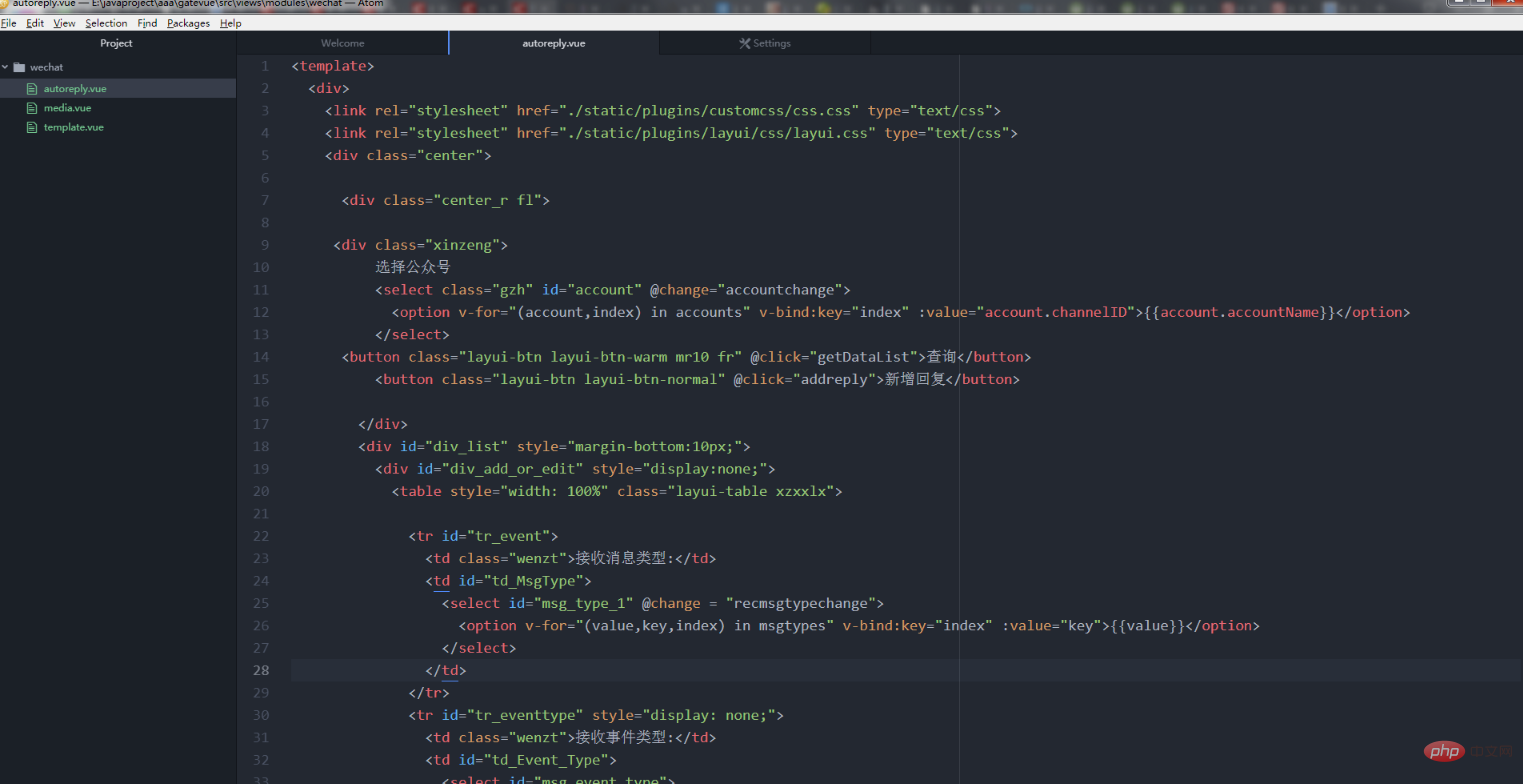Open the File menu
The image size is (1523, 784).
(8, 23)
